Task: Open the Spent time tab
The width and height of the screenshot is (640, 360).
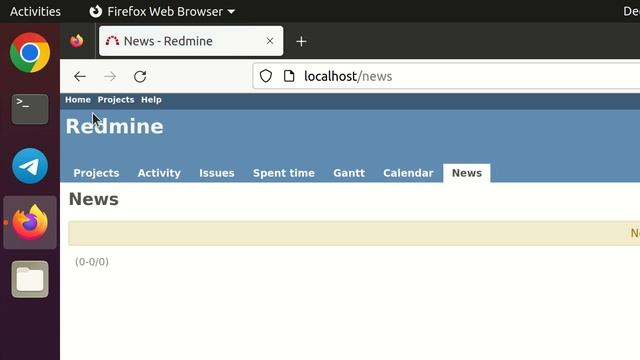Action: click(x=284, y=173)
